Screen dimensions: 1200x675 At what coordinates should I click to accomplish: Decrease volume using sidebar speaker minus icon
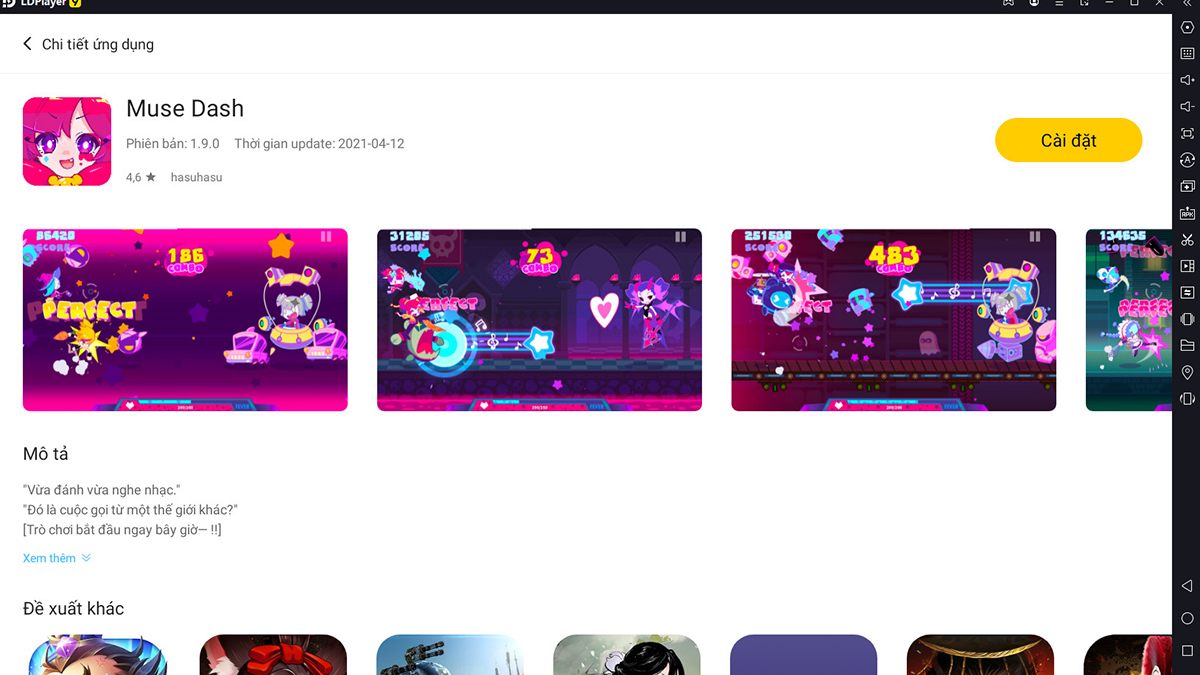[1187, 106]
